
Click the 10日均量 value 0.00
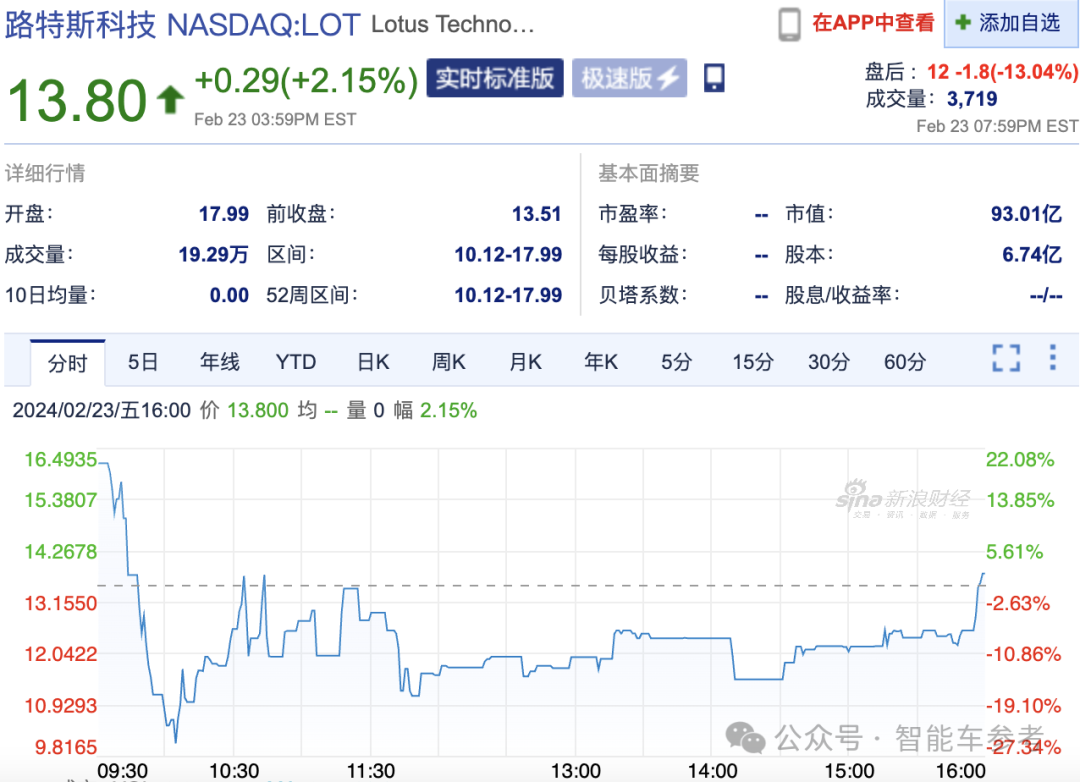229,296
